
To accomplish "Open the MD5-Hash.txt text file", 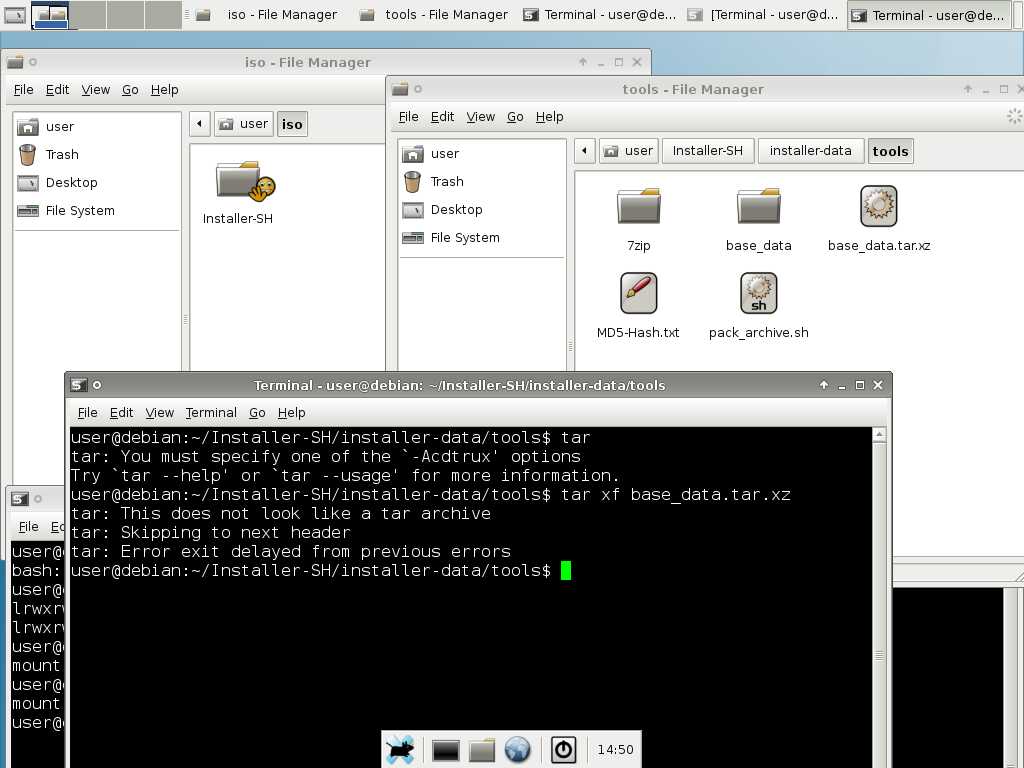I will (x=638, y=294).
